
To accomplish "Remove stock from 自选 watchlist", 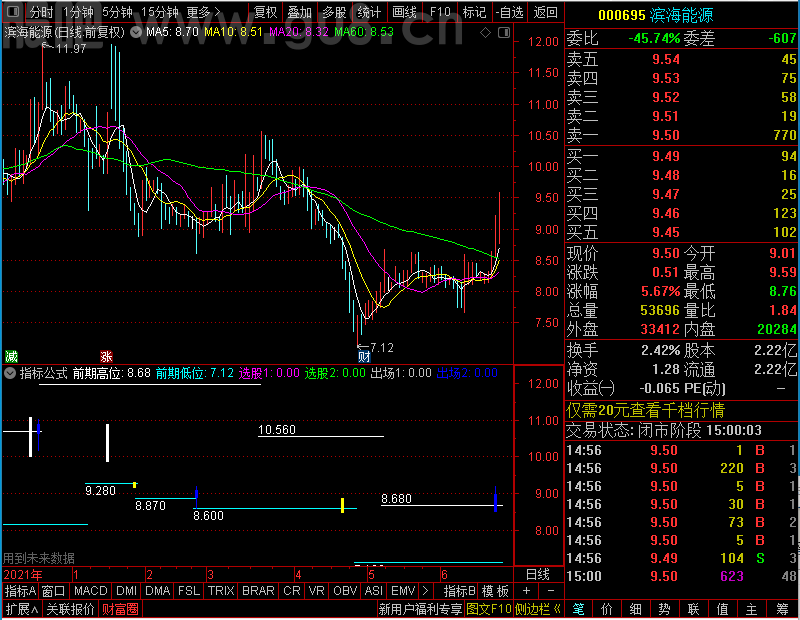I will [x=509, y=12].
